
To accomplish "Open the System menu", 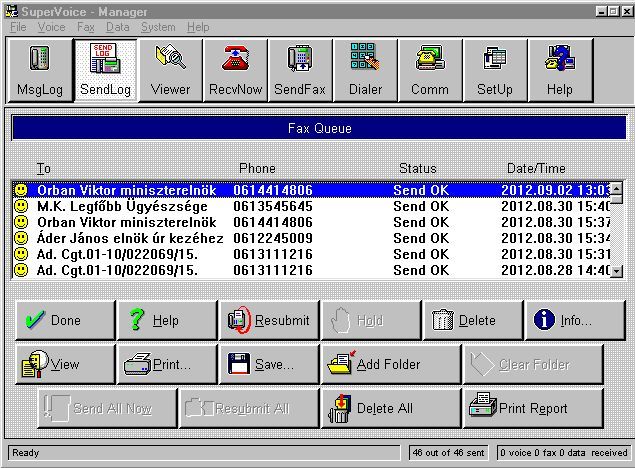I will (x=158, y=27).
